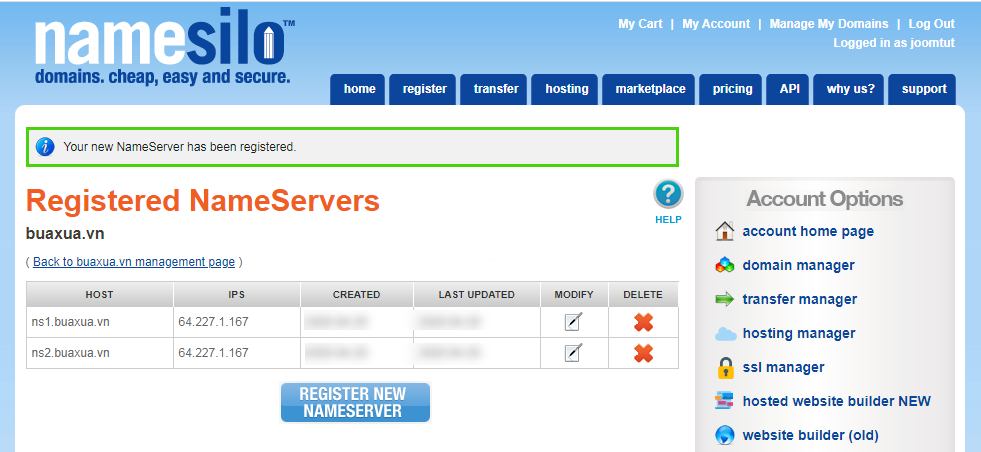Open the hosting tab
The height and width of the screenshot is (452, 981).
coord(565,90)
